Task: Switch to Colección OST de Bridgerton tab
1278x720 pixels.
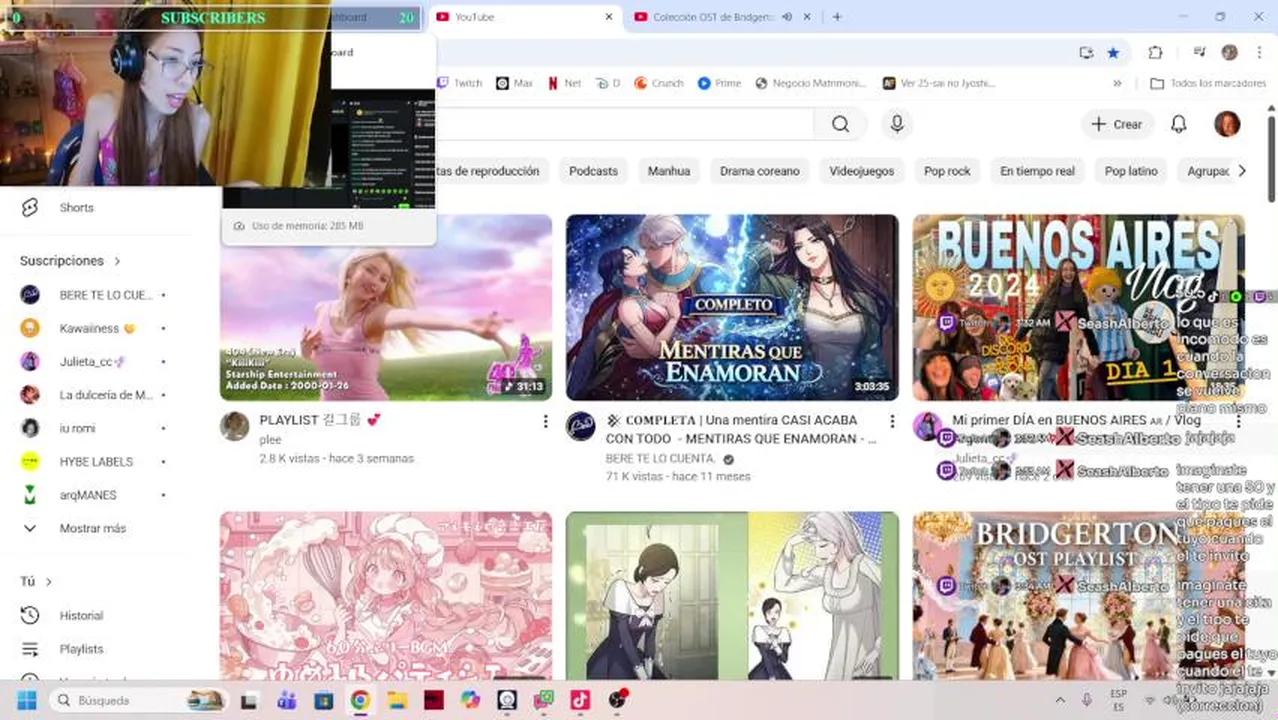Action: click(713, 17)
